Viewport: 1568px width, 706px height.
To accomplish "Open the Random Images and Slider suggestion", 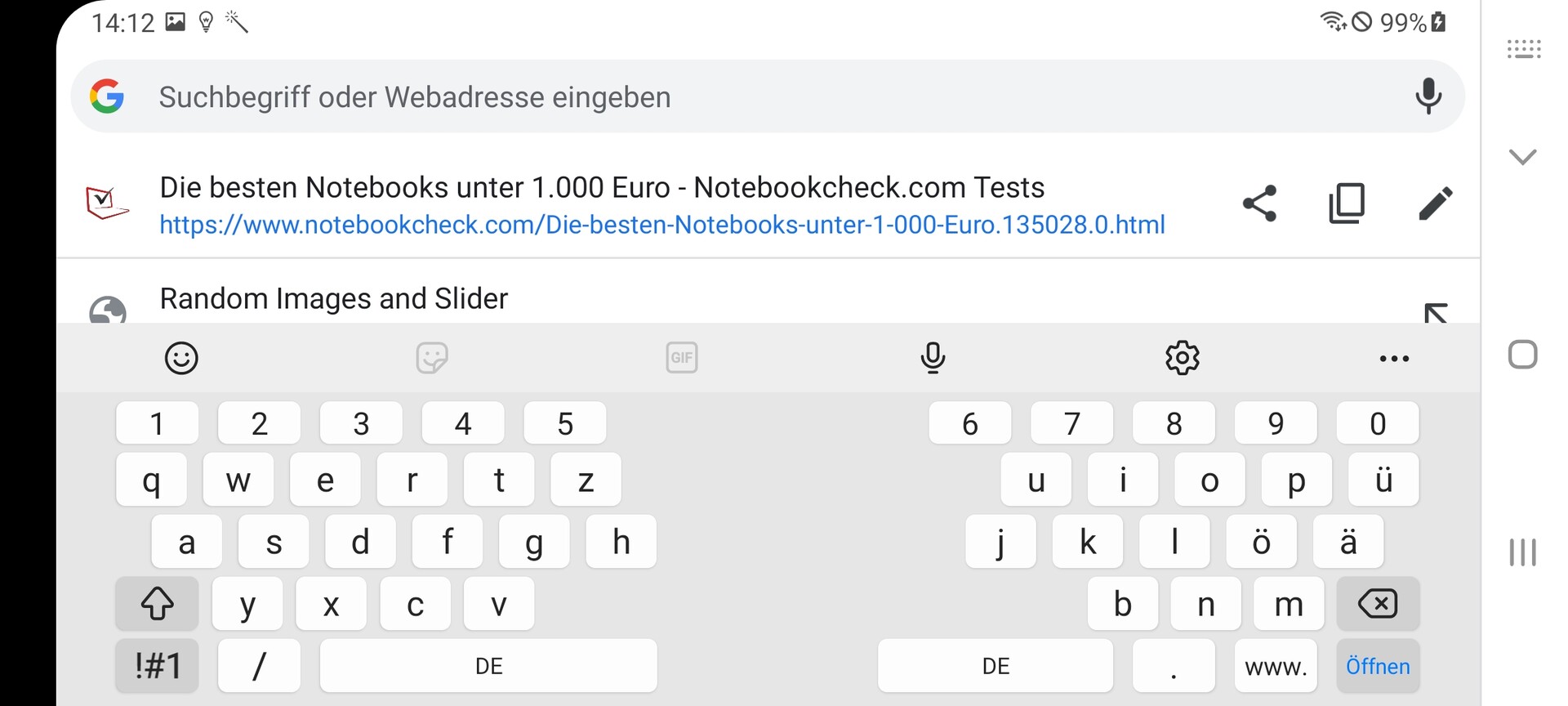I will (333, 299).
